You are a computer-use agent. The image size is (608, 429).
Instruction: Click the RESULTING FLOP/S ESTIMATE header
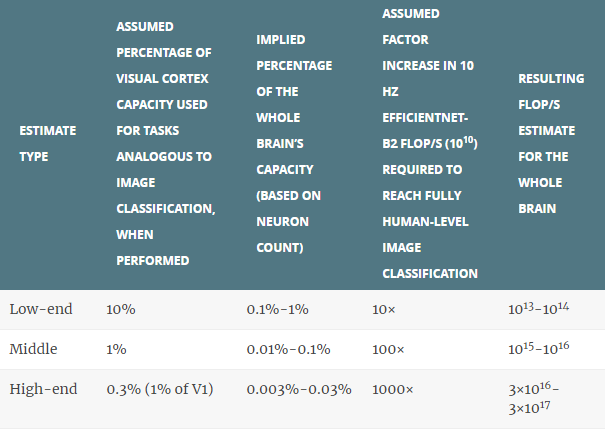[551, 144]
